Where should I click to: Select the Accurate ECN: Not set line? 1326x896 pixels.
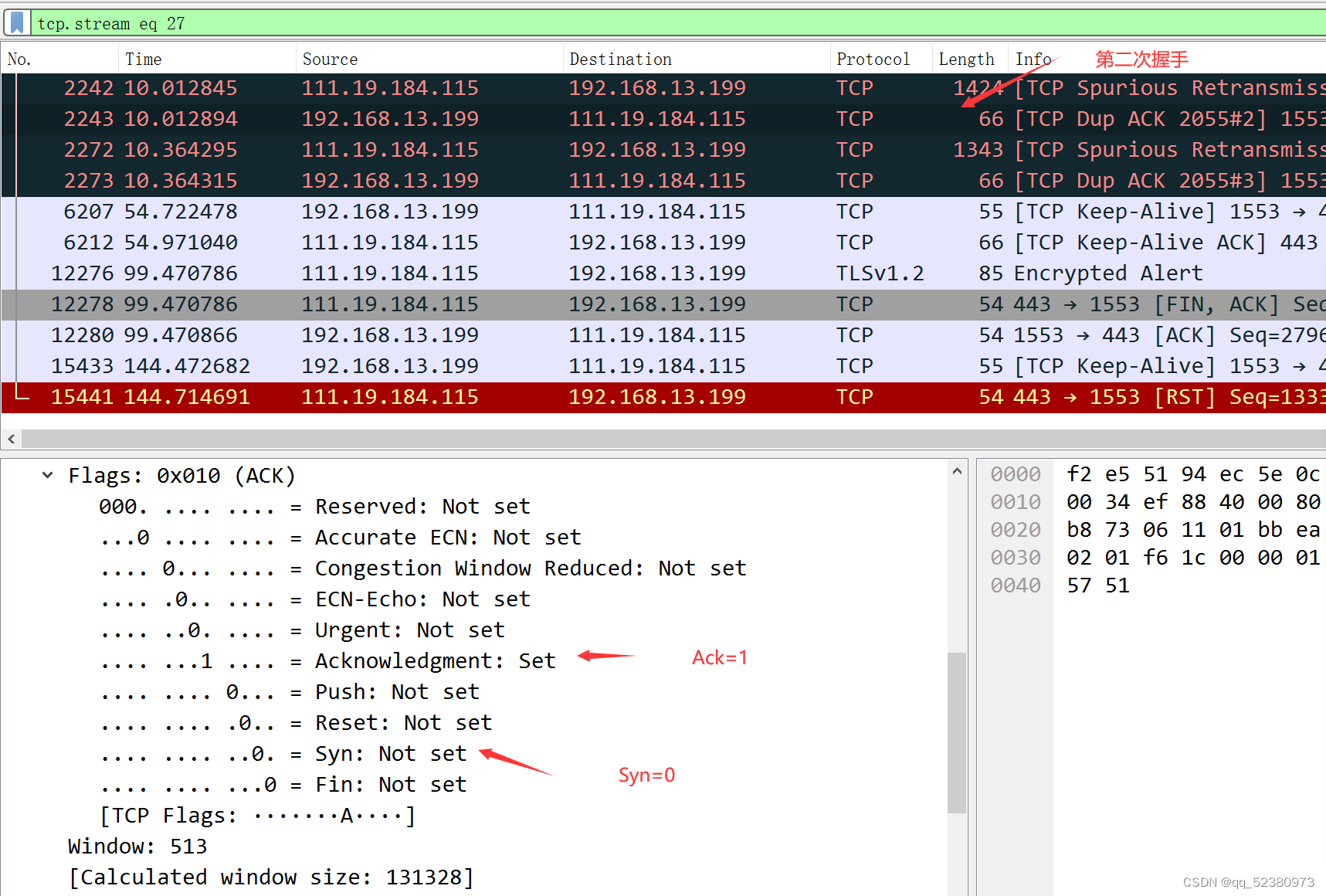(340, 538)
